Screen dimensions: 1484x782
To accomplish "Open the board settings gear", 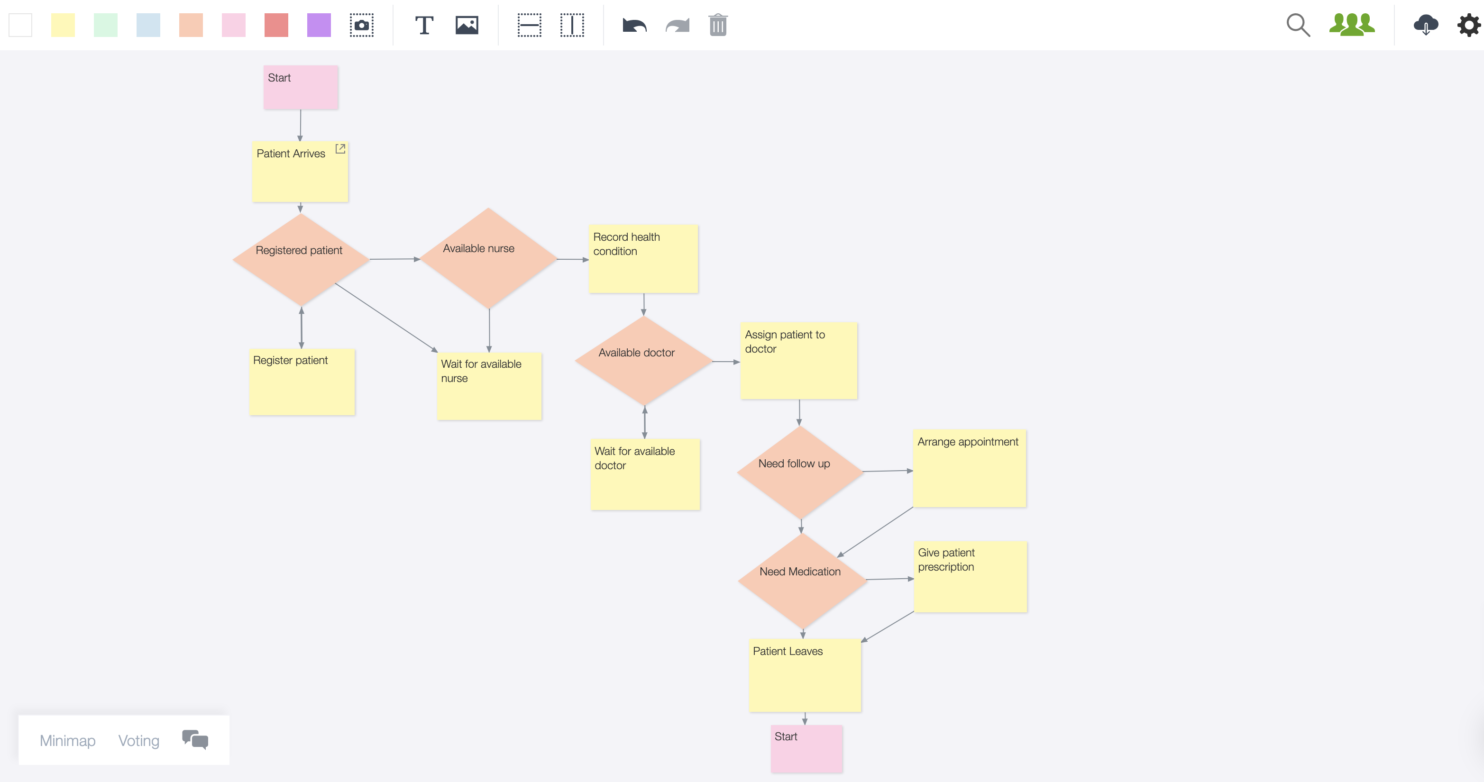I will coord(1466,25).
